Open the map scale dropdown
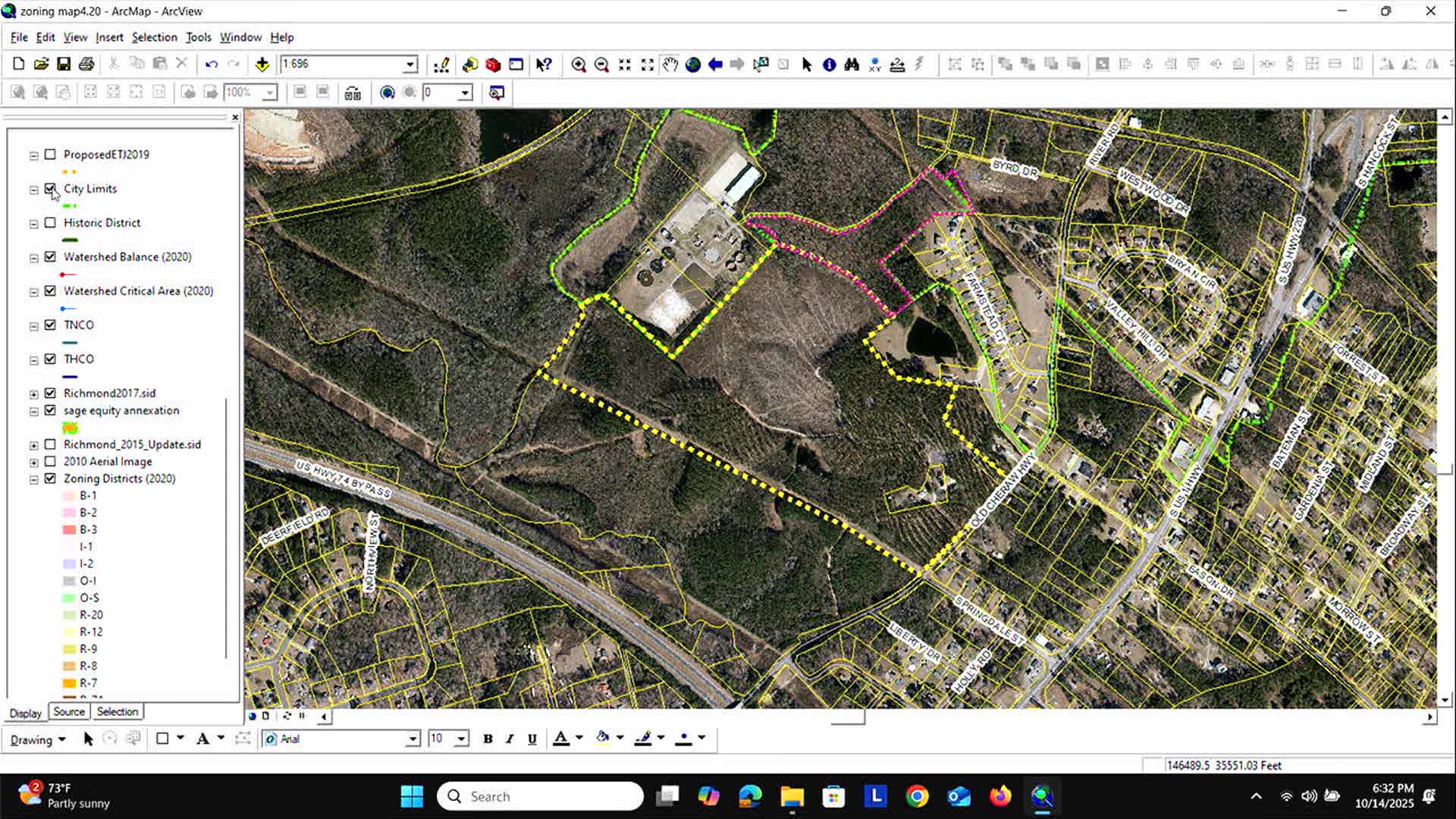The height and width of the screenshot is (819, 1456). point(409,64)
